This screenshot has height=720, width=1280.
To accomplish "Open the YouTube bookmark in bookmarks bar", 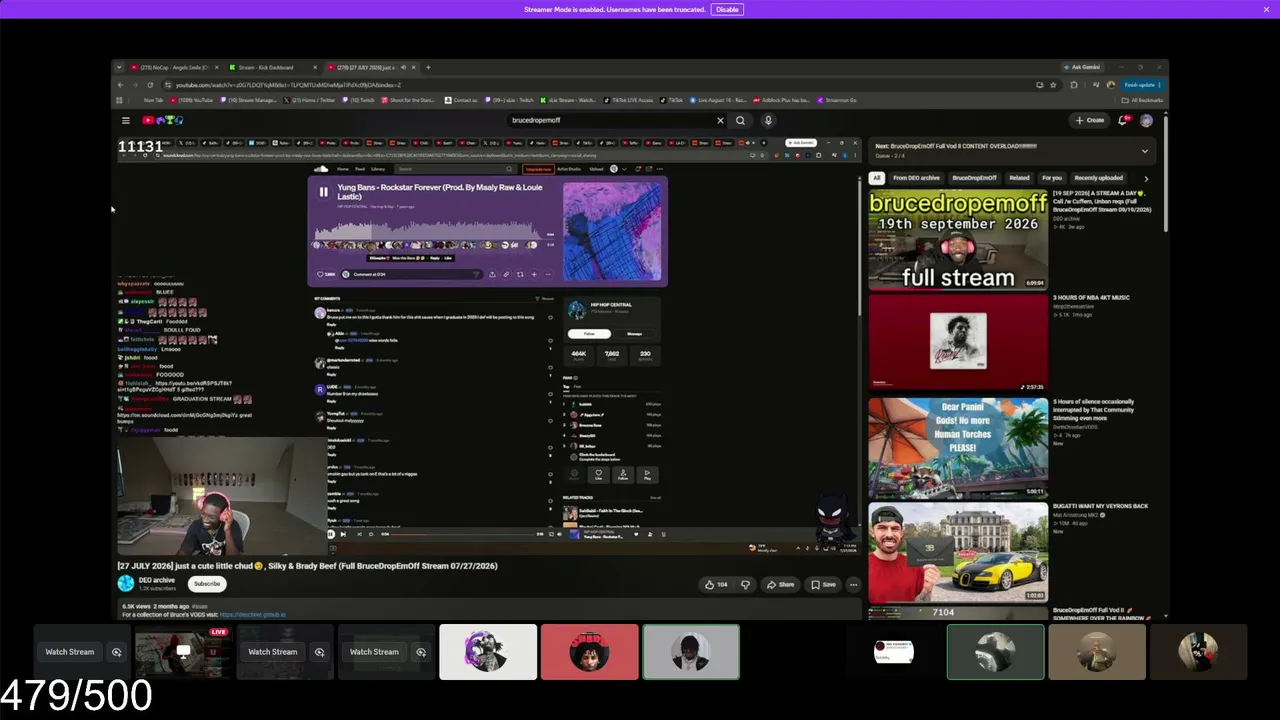I will click(193, 100).
